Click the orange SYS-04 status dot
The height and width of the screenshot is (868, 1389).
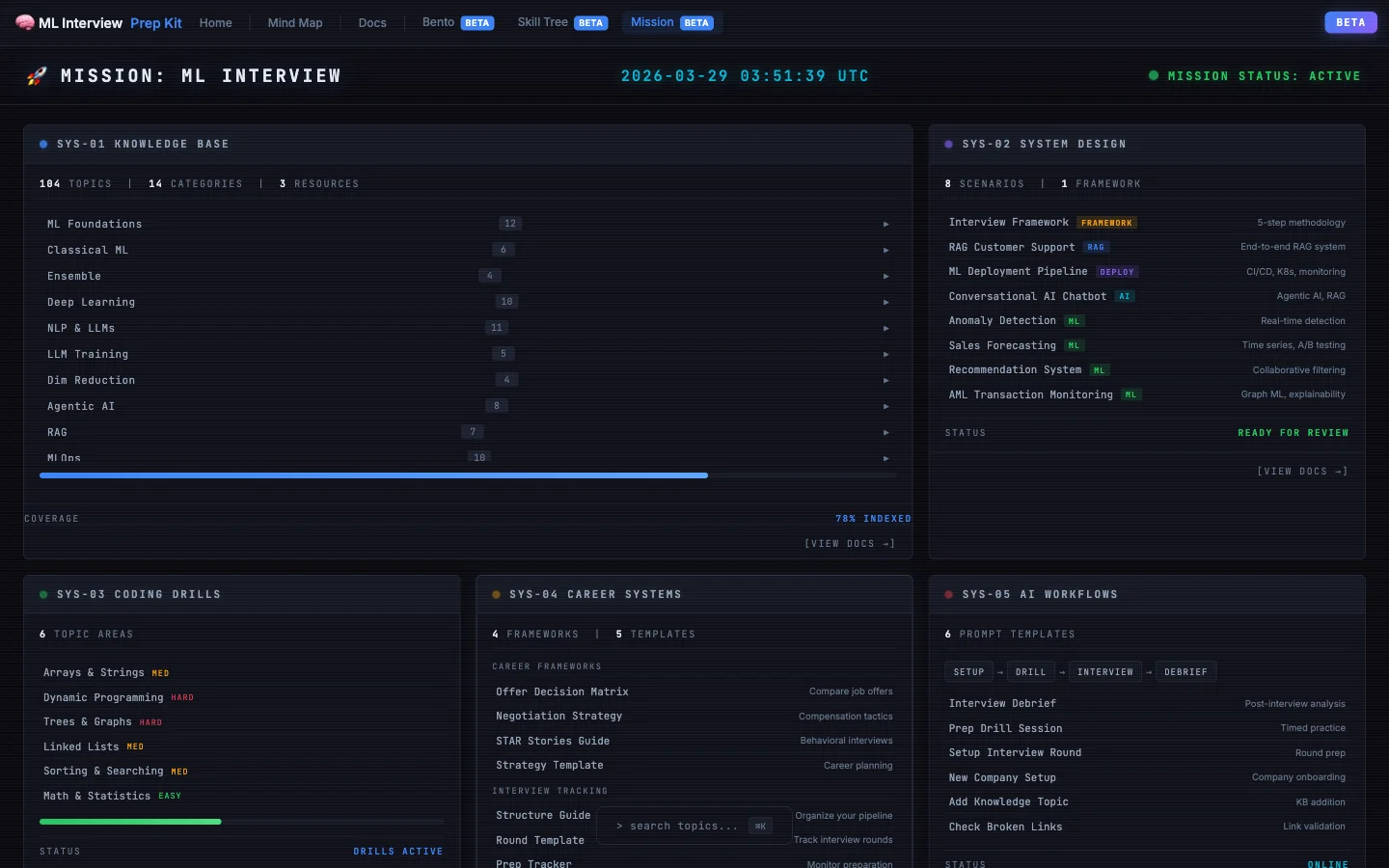(497, 594)
